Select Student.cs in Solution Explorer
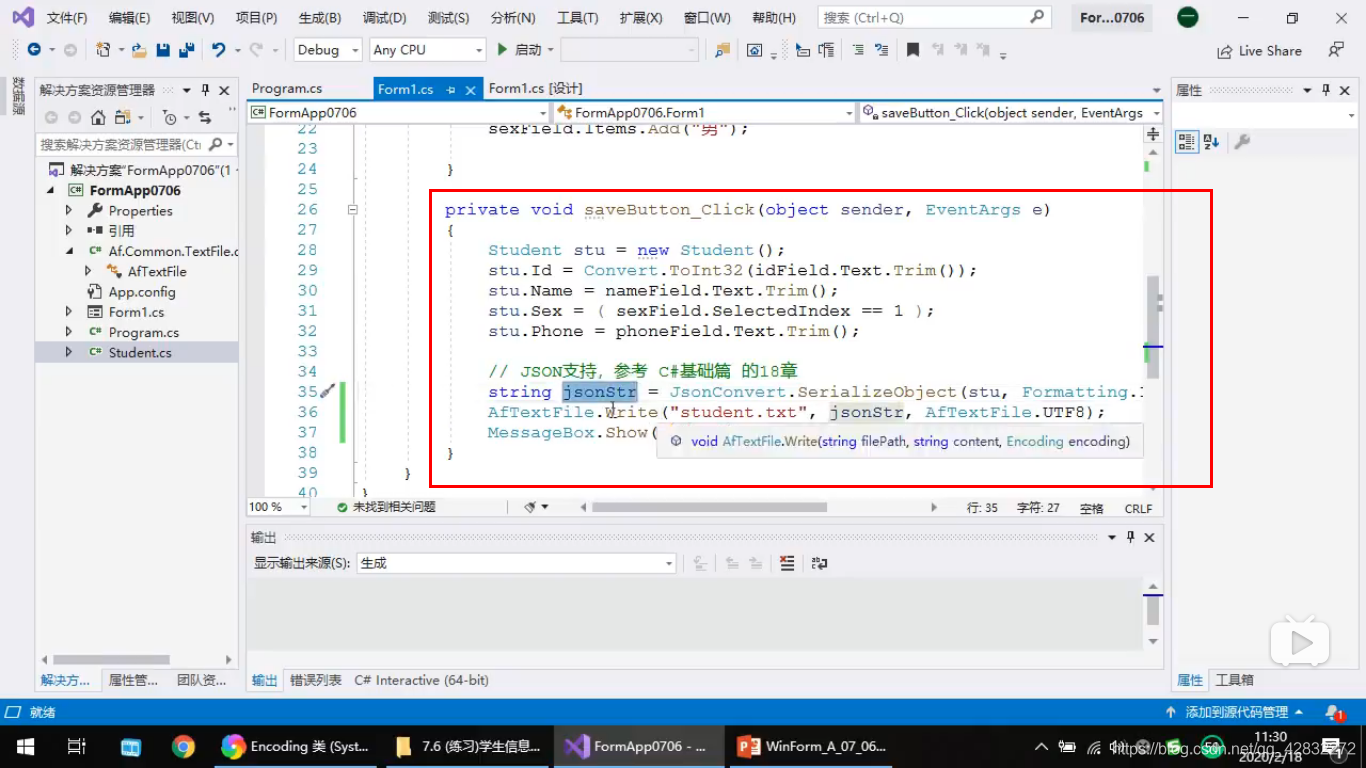1366x768 pixels. pyautogui.click(x=140, y=352)
